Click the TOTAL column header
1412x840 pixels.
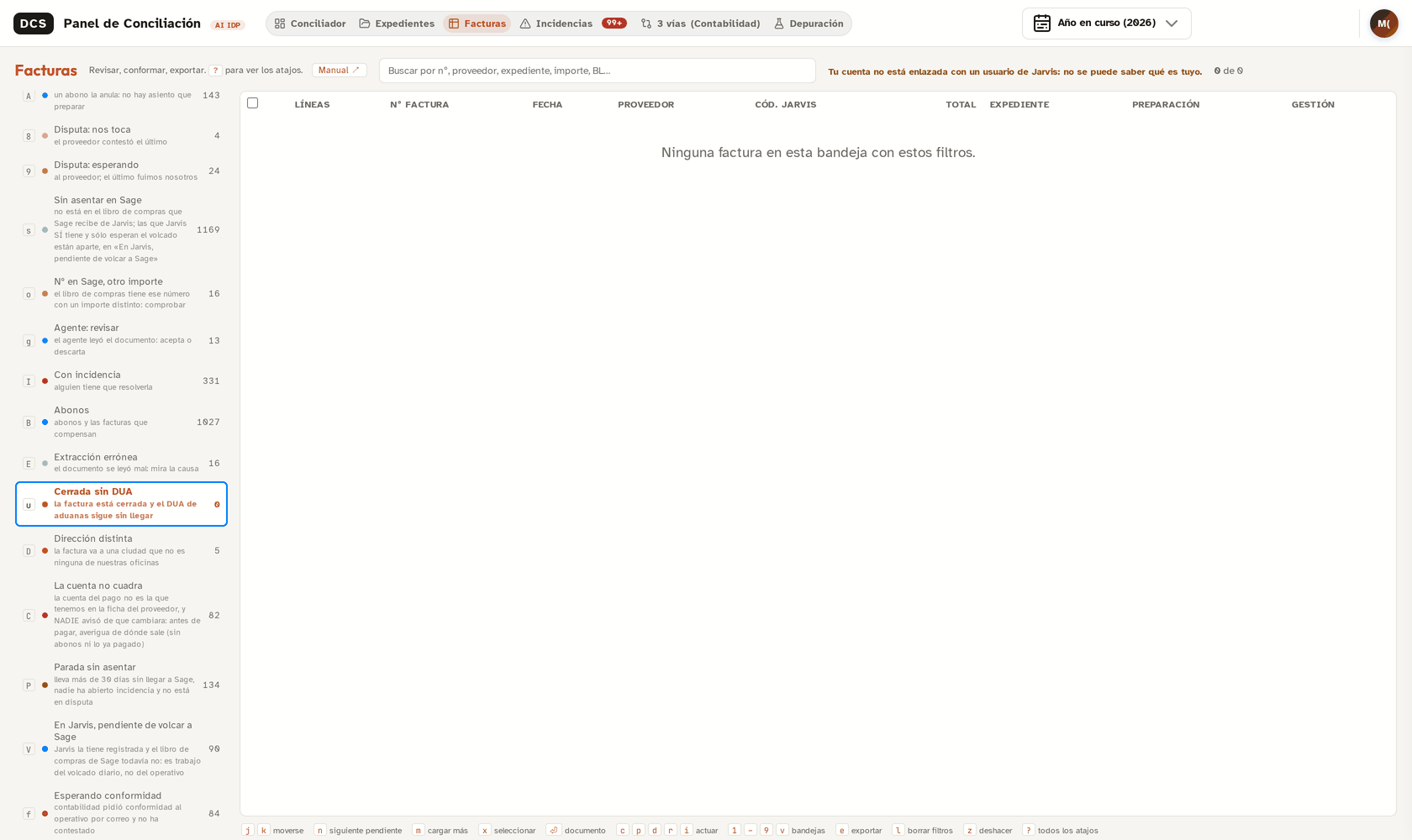coord(961,105)
